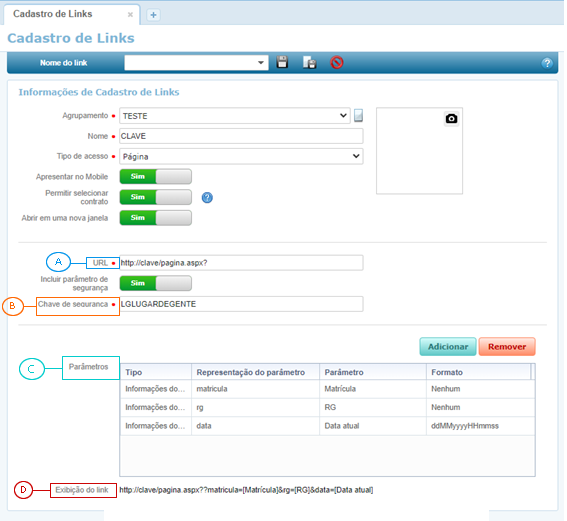Click the empty image thumbnail box
Image resolution: width=567 pixels, height=521 pixels.
(x=419, y=151)
